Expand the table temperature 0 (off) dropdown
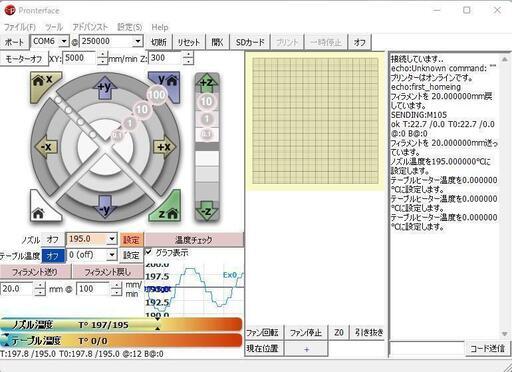This screenshot has height=372, width=512. [112, 255]
